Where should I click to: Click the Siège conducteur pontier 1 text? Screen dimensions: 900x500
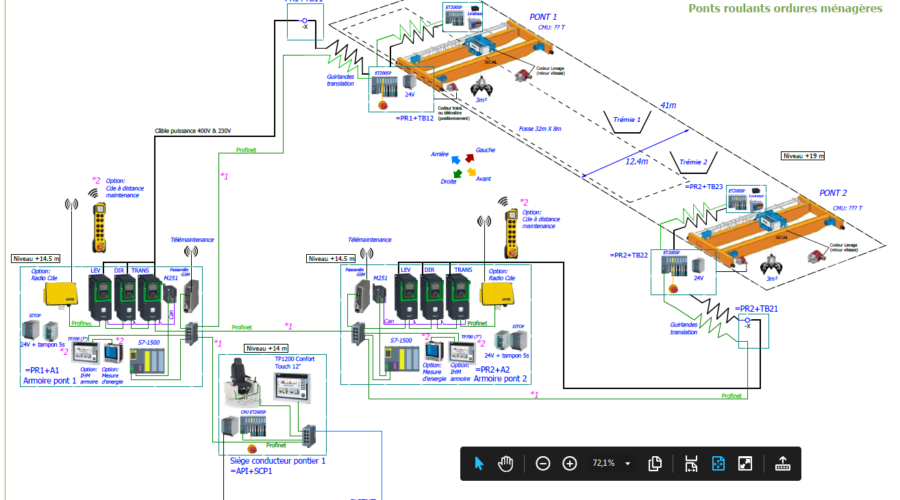277,460
